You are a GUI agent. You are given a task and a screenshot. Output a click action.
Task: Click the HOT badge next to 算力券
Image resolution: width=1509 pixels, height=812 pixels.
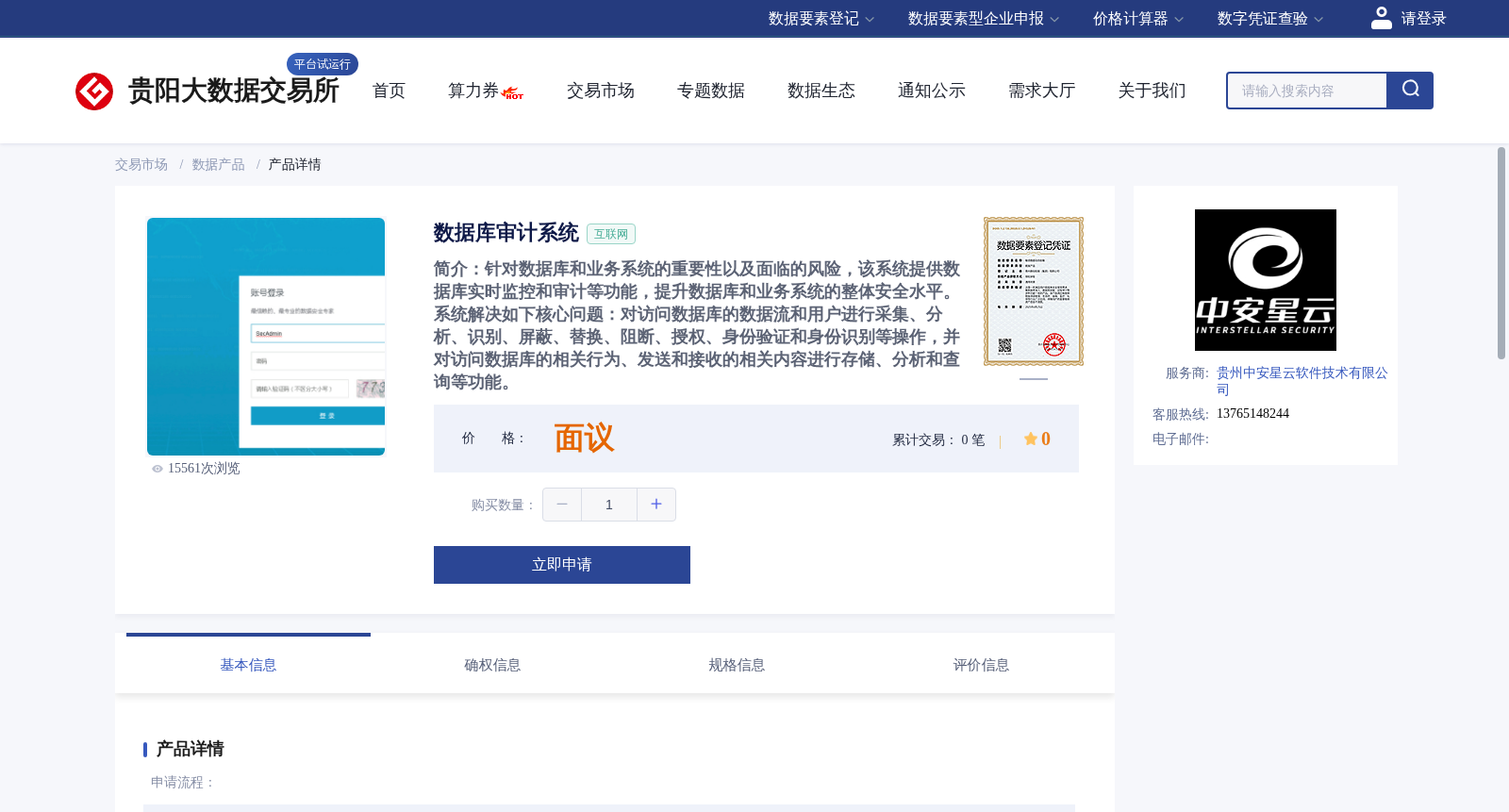513,93
